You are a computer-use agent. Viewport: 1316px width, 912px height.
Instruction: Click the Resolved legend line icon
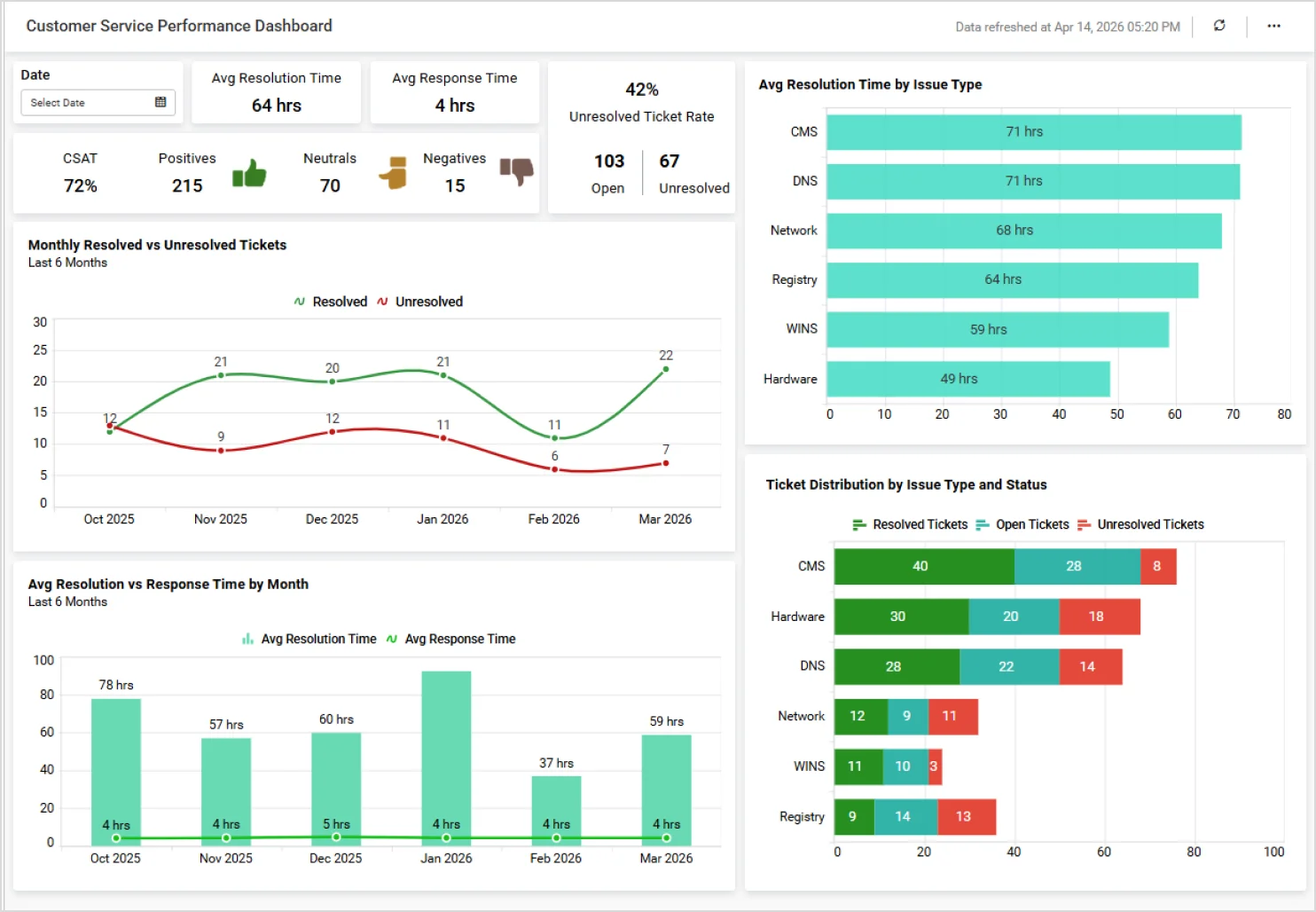tap(299, 302)
